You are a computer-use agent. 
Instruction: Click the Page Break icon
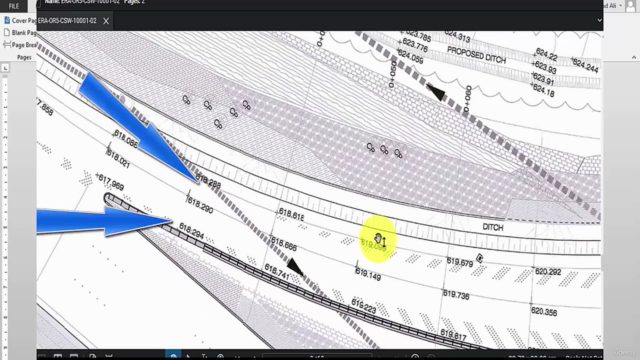pyautogui.click(x=7, y=44)
